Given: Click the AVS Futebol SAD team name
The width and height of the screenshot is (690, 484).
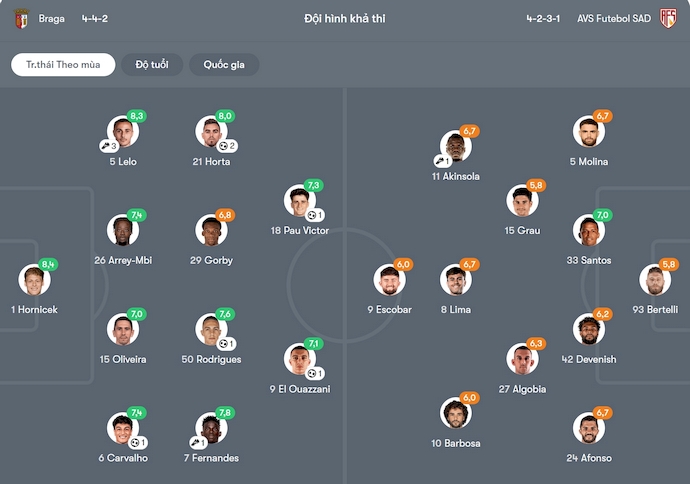Looking at the screenshot, I should click(614, 18).
